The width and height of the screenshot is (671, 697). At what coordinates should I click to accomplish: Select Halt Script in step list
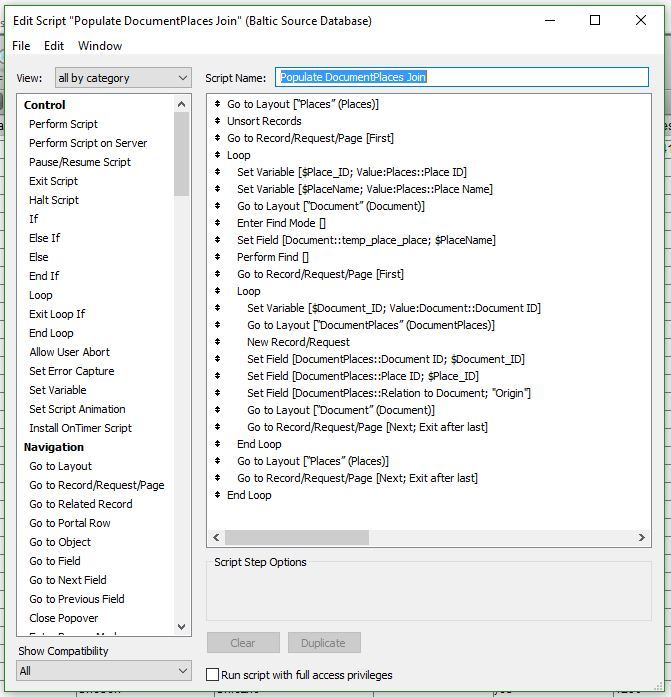pyautogui.click(x=54, y=200)
